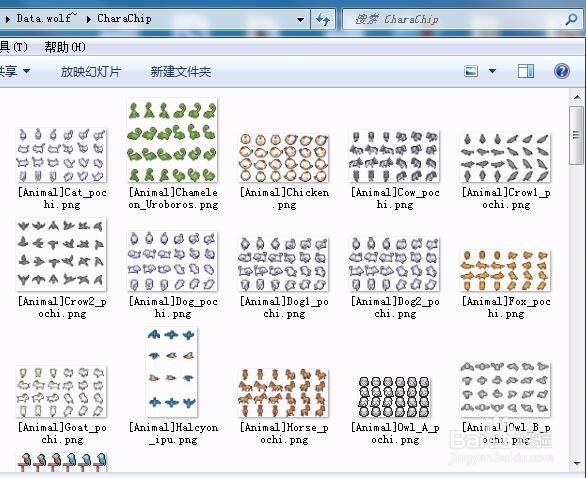The image size is (586, 478).
Task: Click the 放映幻灯片 slideshow button
Action: pyautogui.click(x=91, y=71)
